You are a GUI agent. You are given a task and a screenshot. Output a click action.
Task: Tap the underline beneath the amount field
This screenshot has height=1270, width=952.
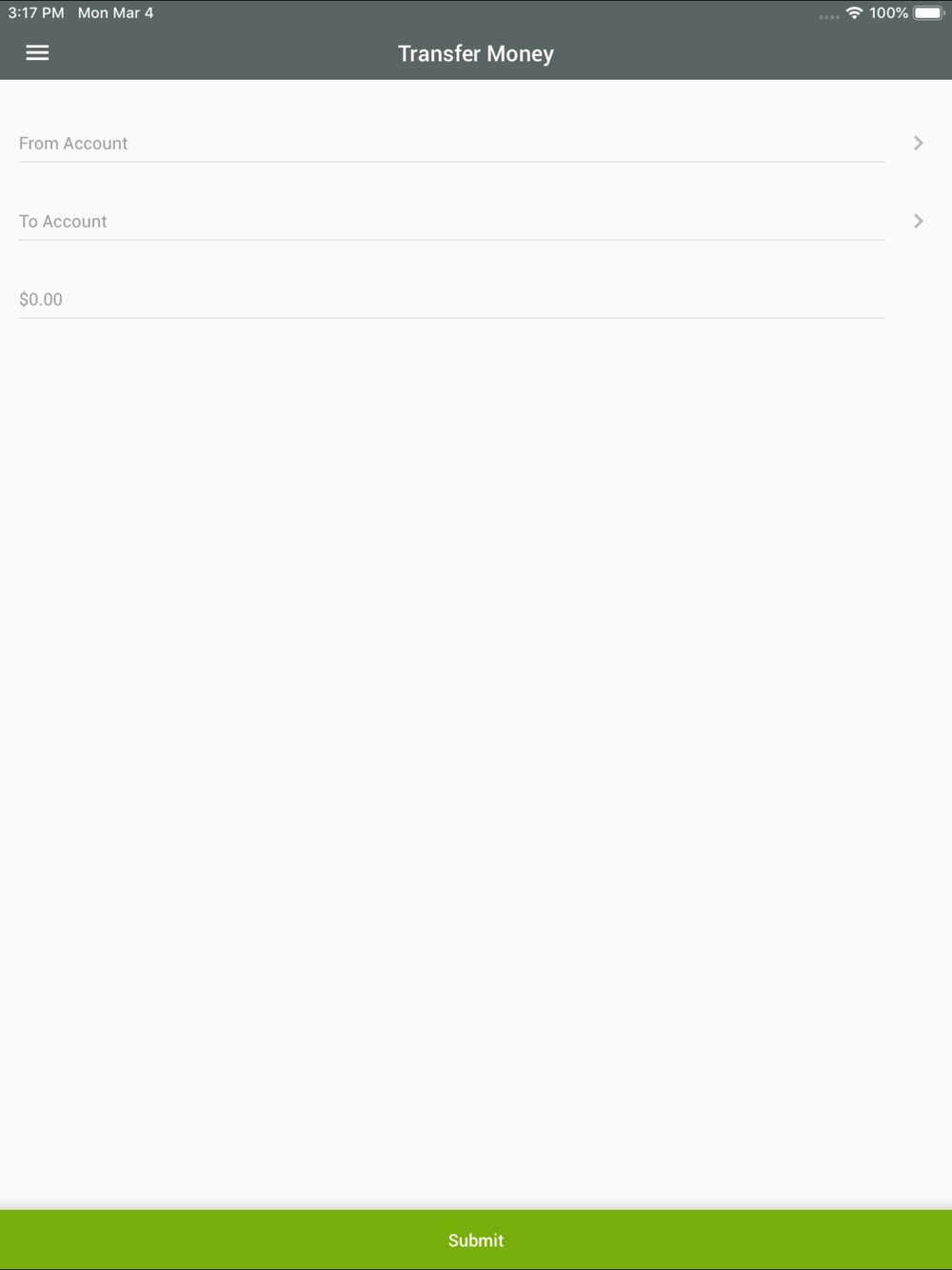coord(451,318)
